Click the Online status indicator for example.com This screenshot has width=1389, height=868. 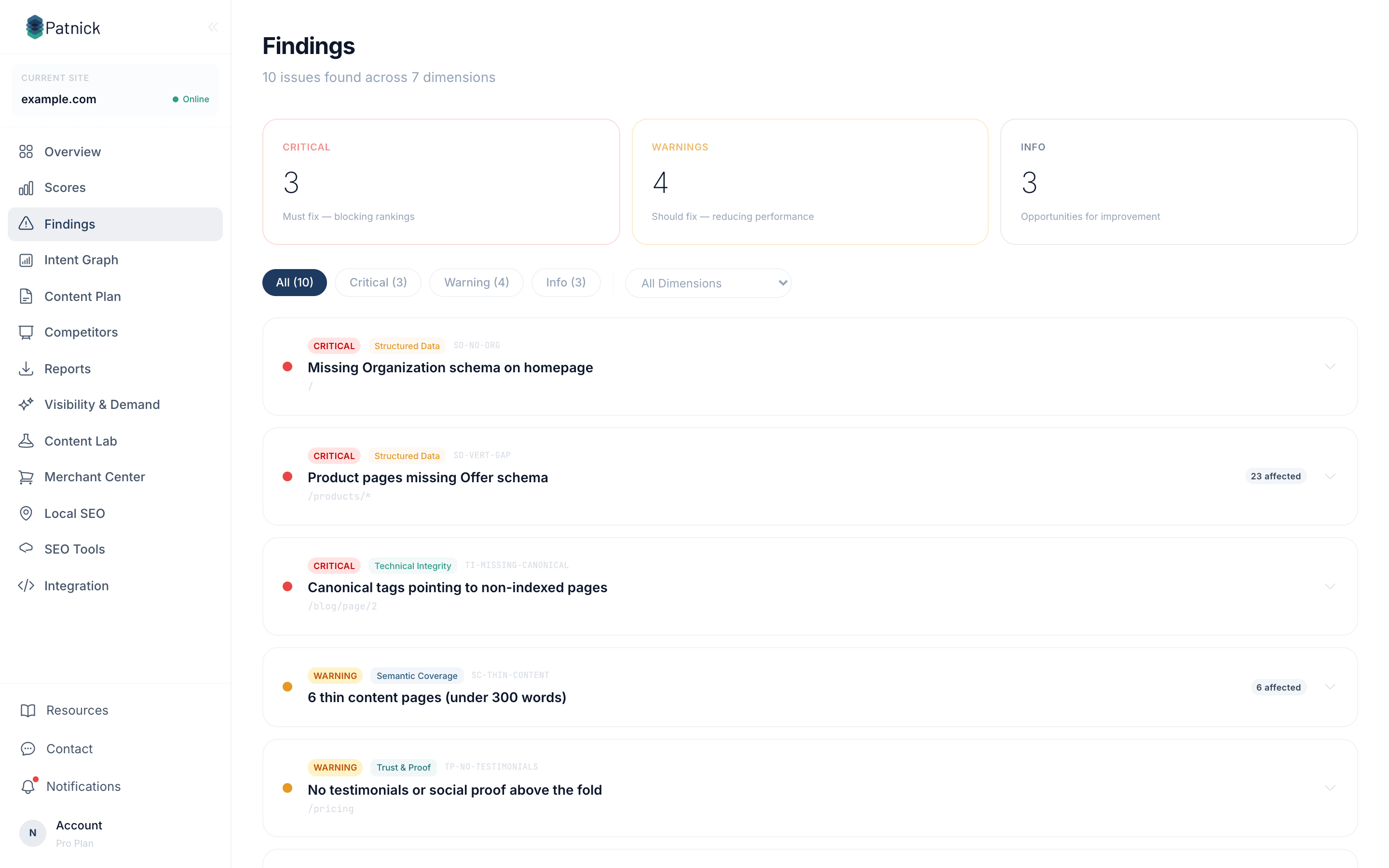[x=191, y=99]
